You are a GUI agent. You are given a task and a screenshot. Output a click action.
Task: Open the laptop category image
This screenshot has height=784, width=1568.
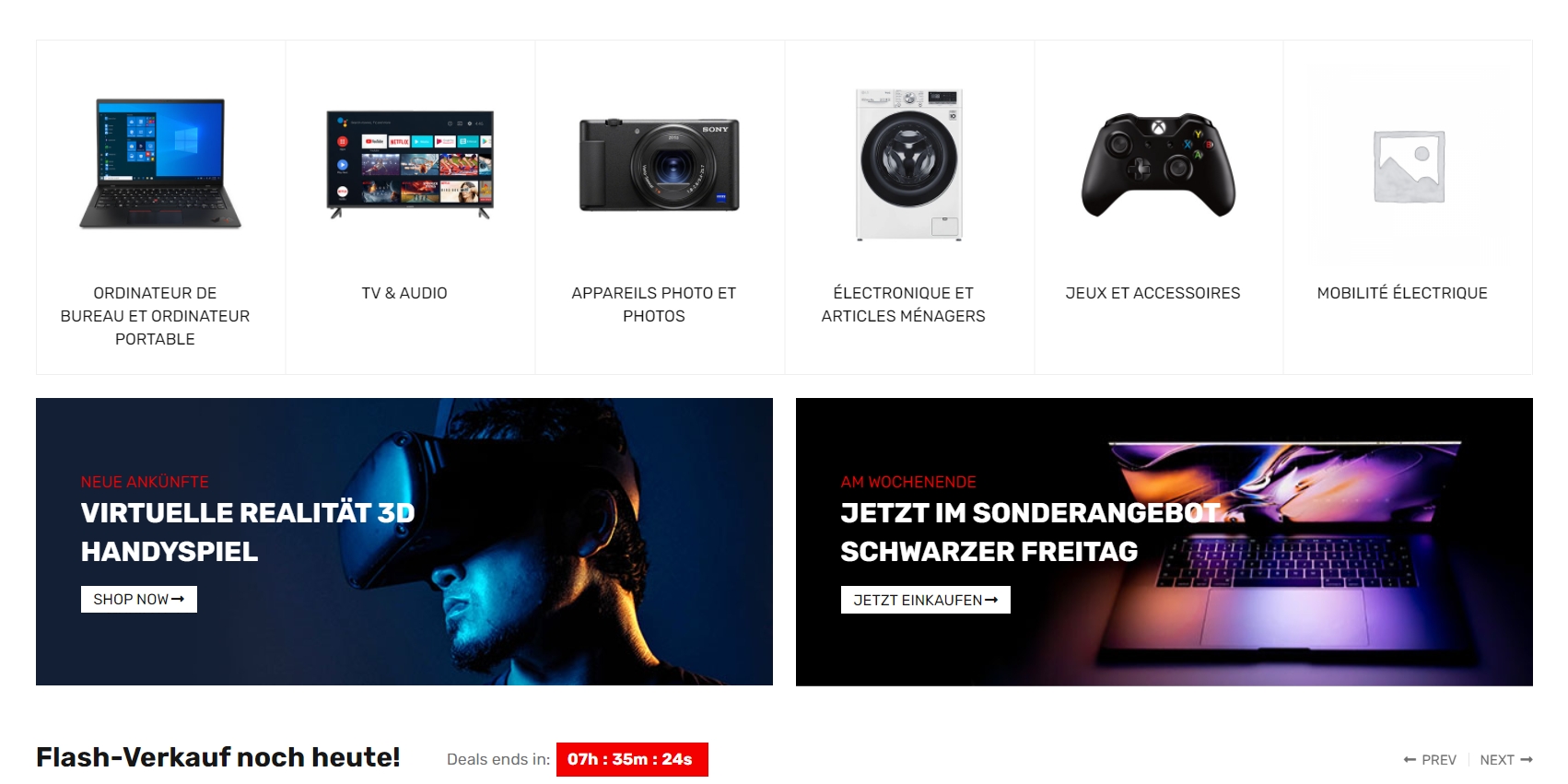[160, 164]
